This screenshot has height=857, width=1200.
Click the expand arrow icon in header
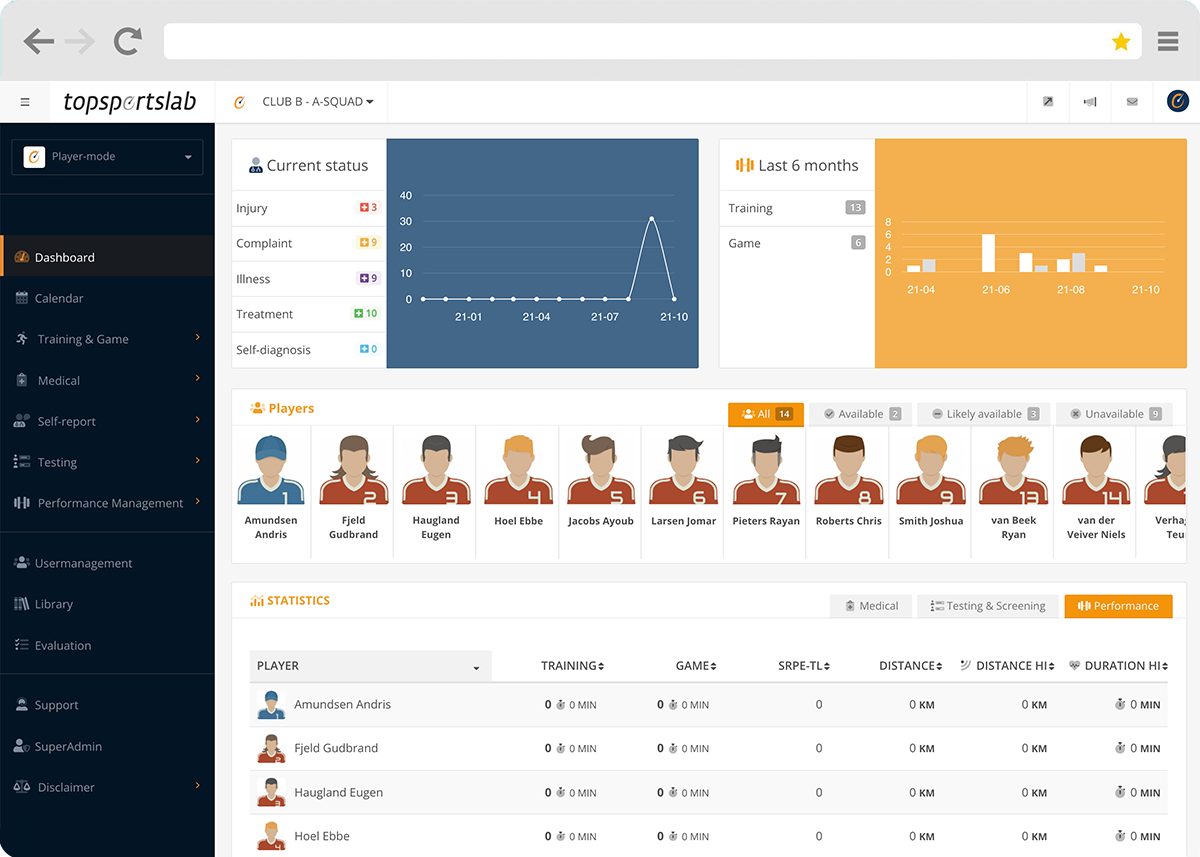pos(1047,102)
